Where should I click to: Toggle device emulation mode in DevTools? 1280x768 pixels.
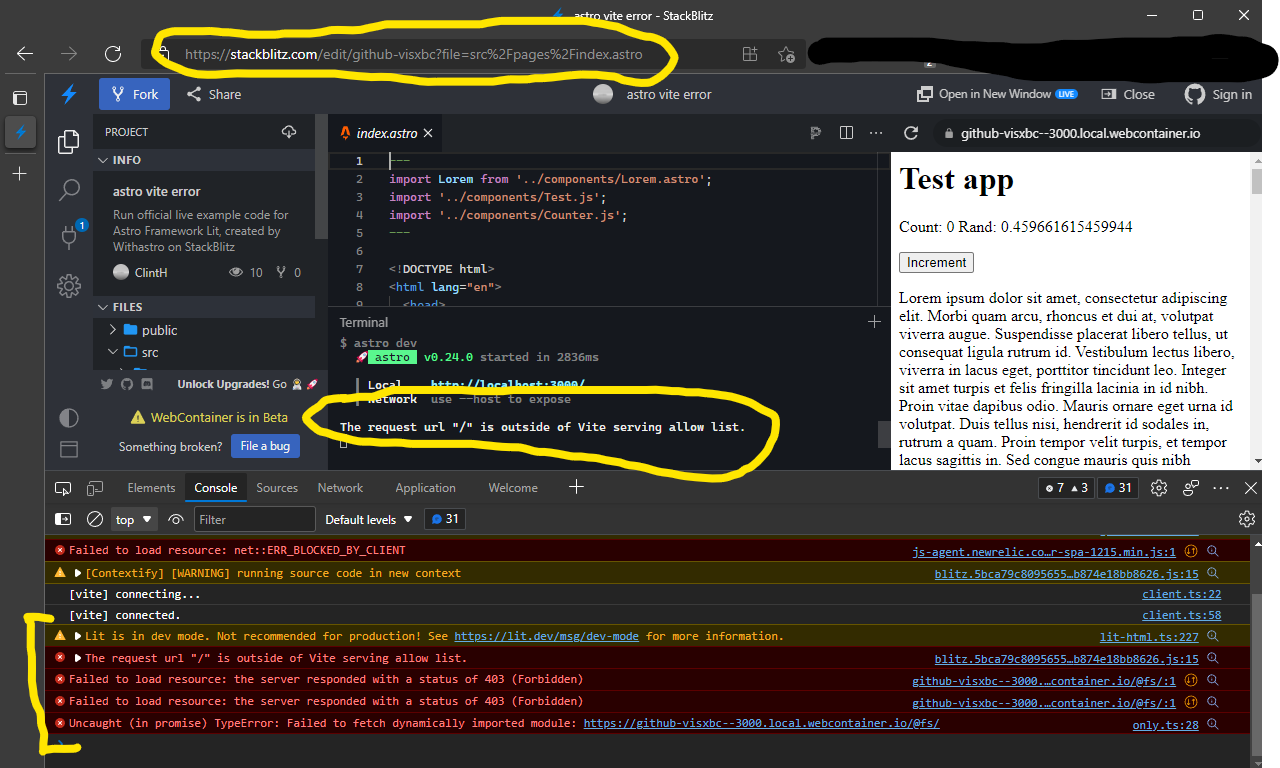pos(94,488)
